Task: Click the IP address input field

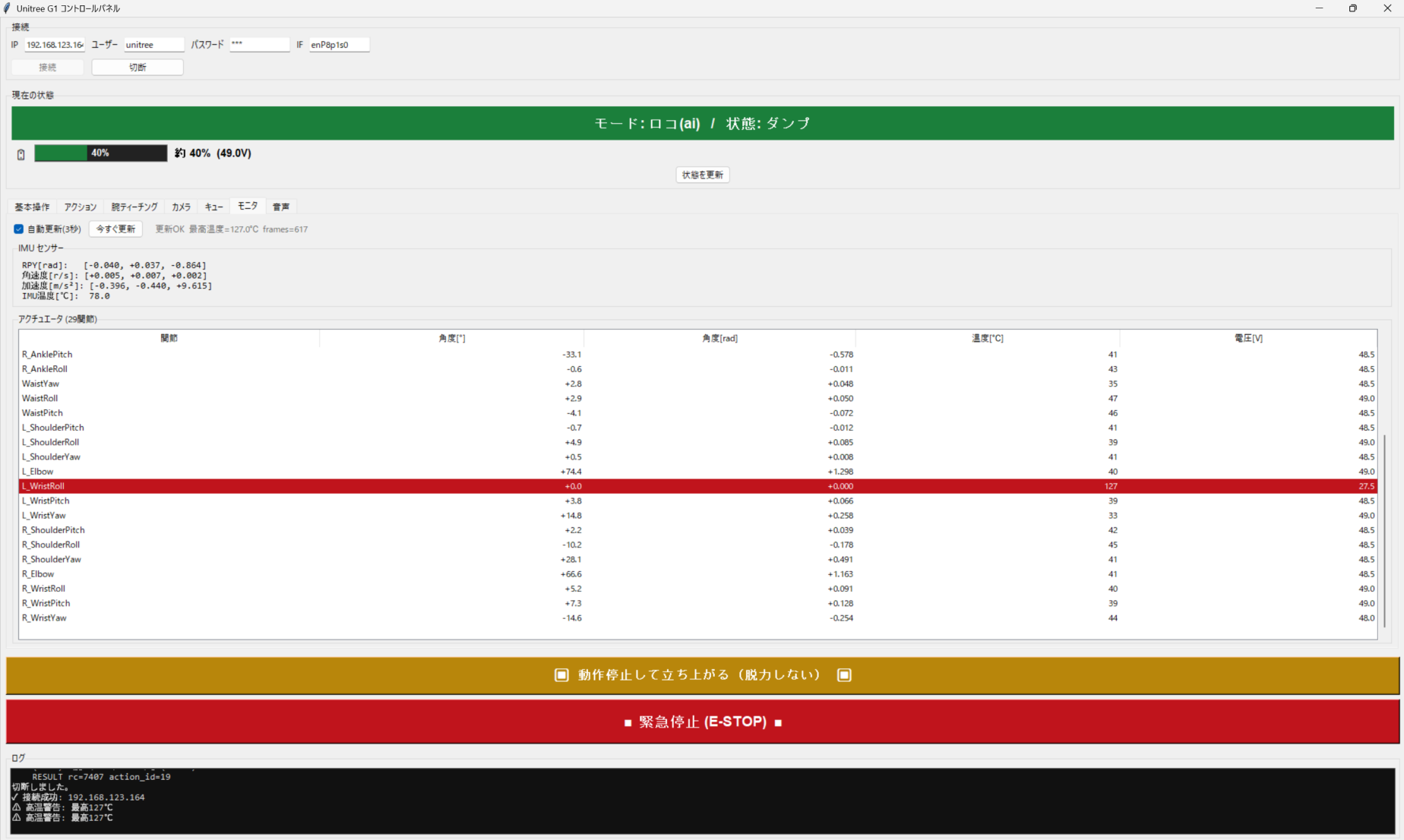Action: 55,45
